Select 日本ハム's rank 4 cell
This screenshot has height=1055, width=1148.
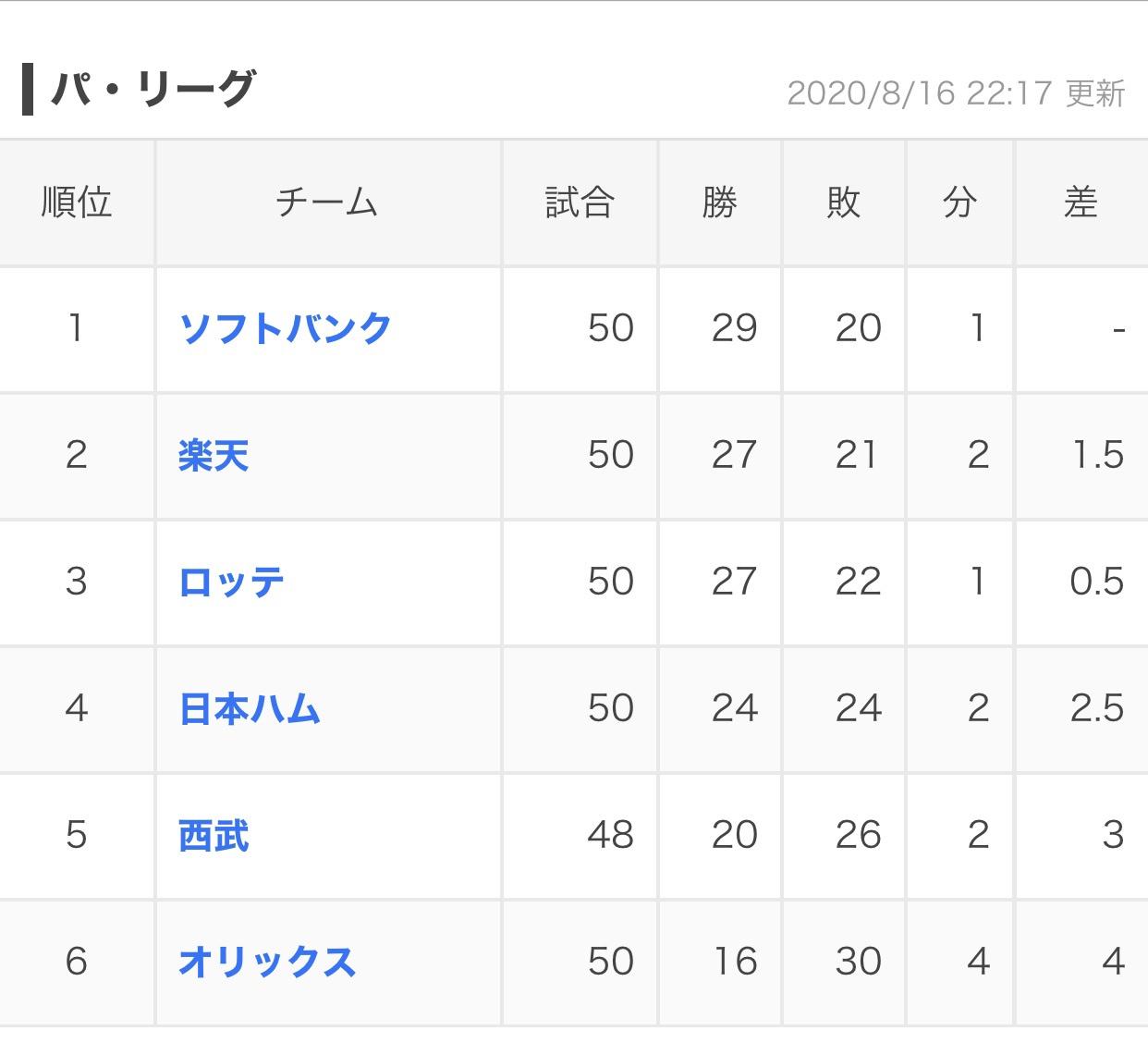click(77, 708)
